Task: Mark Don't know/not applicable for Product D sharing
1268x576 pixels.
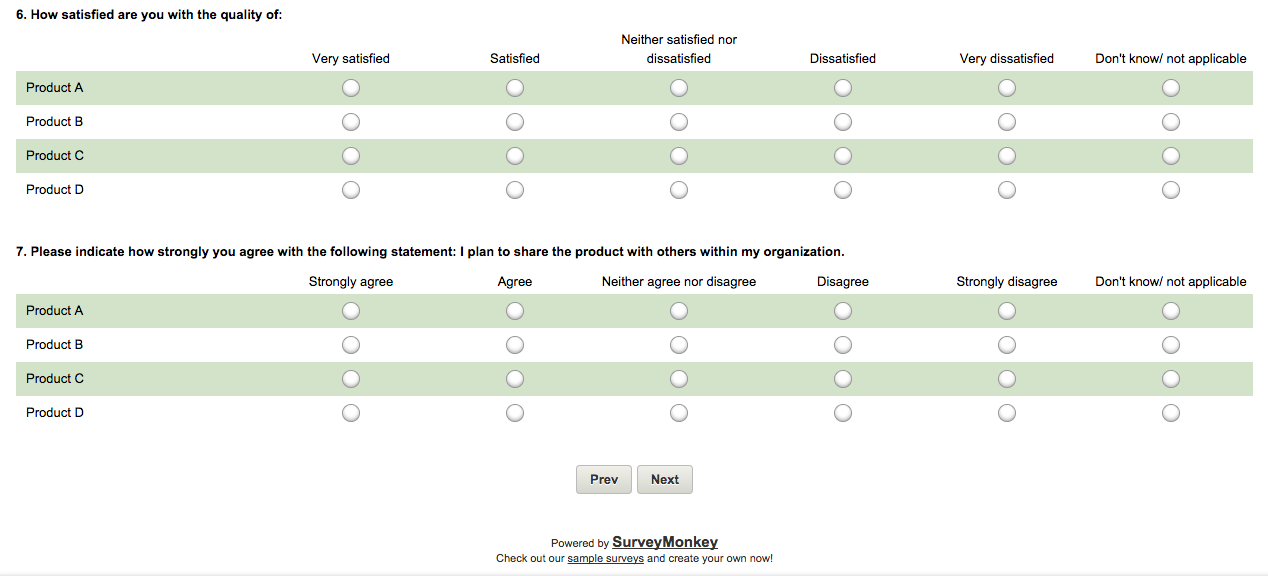Action: (x=1171, y=413)
